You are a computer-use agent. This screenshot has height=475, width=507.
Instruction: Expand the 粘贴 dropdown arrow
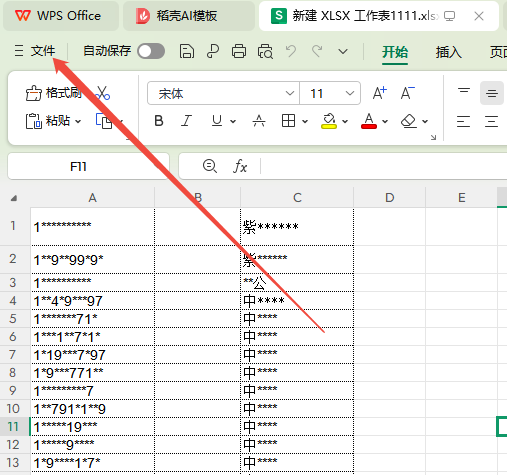(x=78, y=121)
